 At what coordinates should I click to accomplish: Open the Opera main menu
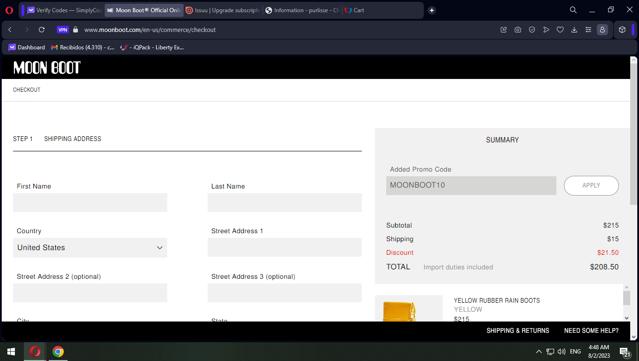9,10
